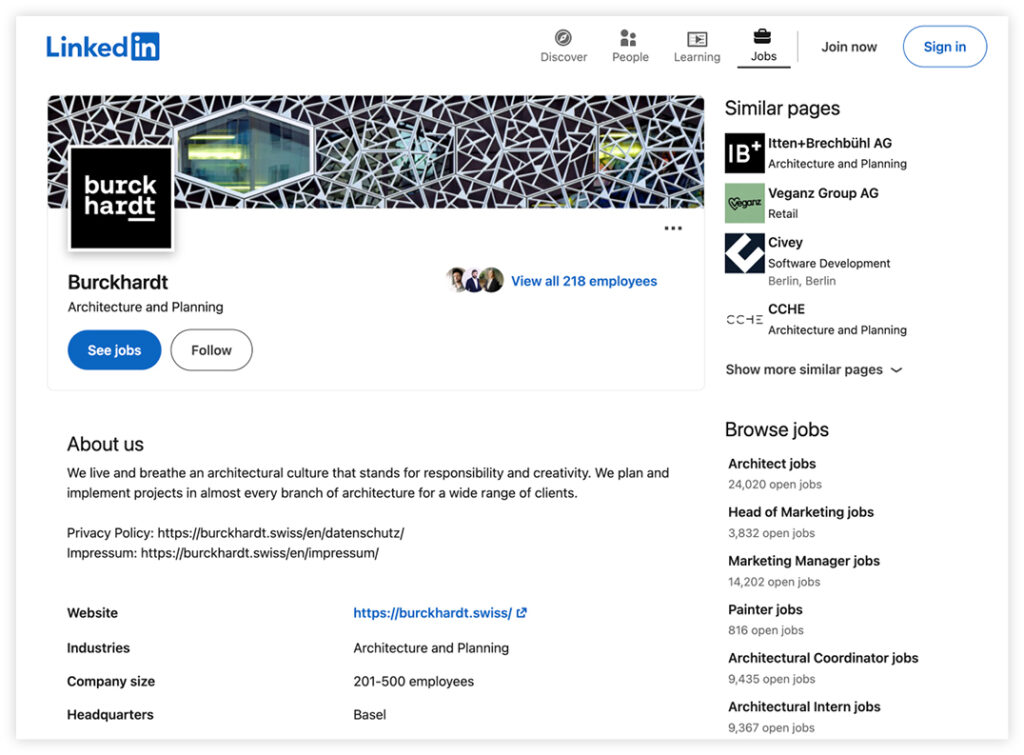Open the three-dot more options menu

pyautogui.click(x=673, y=229)
